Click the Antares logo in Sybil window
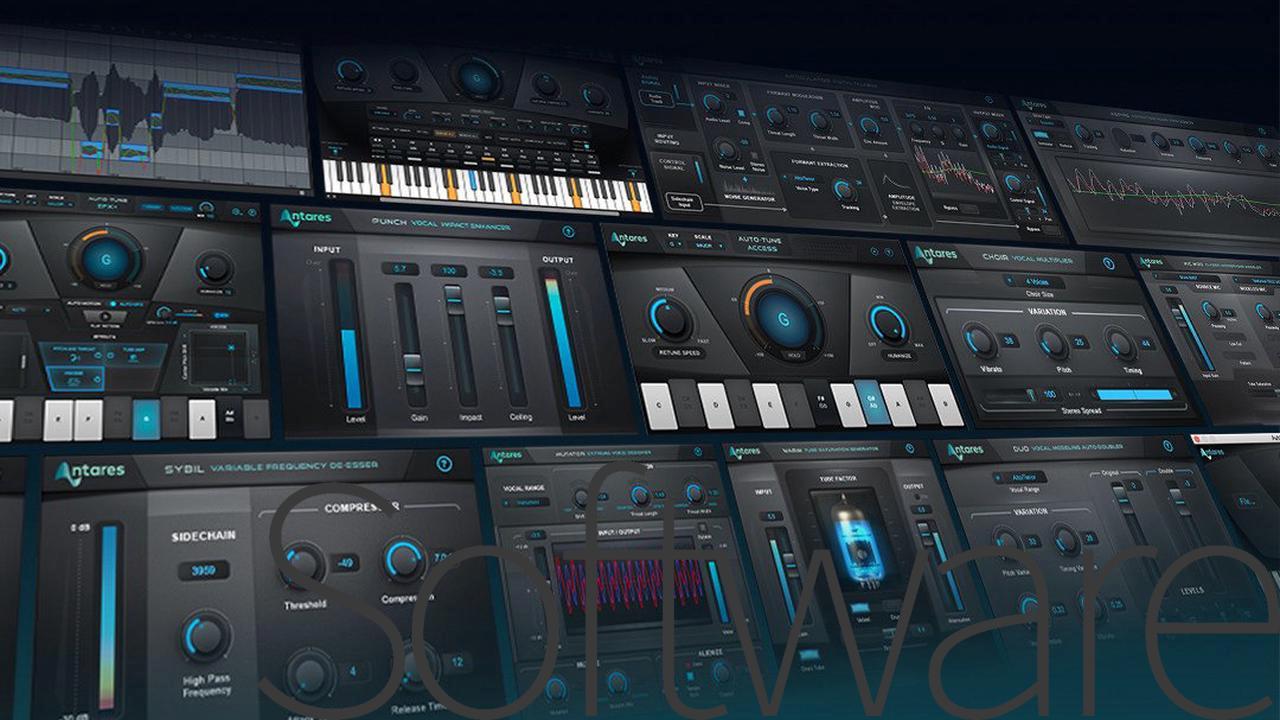Viewport: 1280px width, 720px height. coord(90,471)
